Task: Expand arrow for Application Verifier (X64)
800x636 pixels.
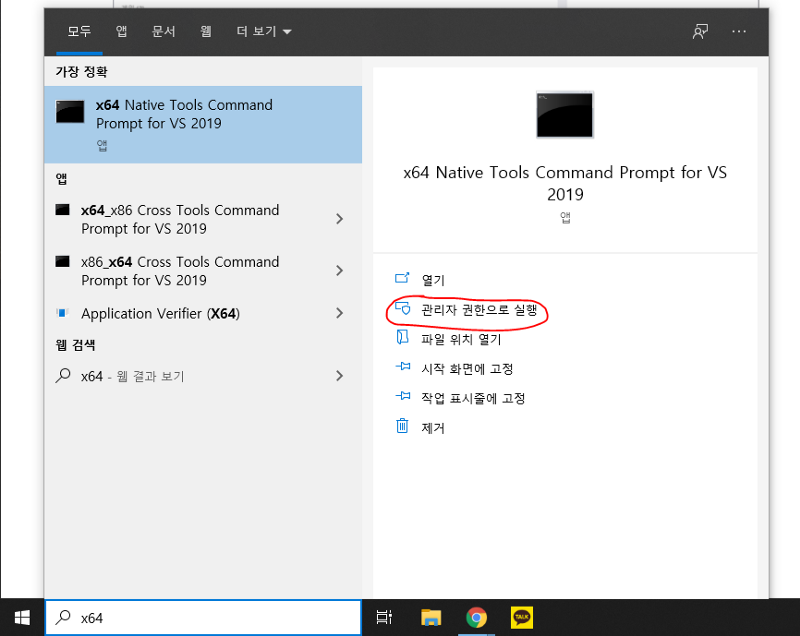Action: 340,313
